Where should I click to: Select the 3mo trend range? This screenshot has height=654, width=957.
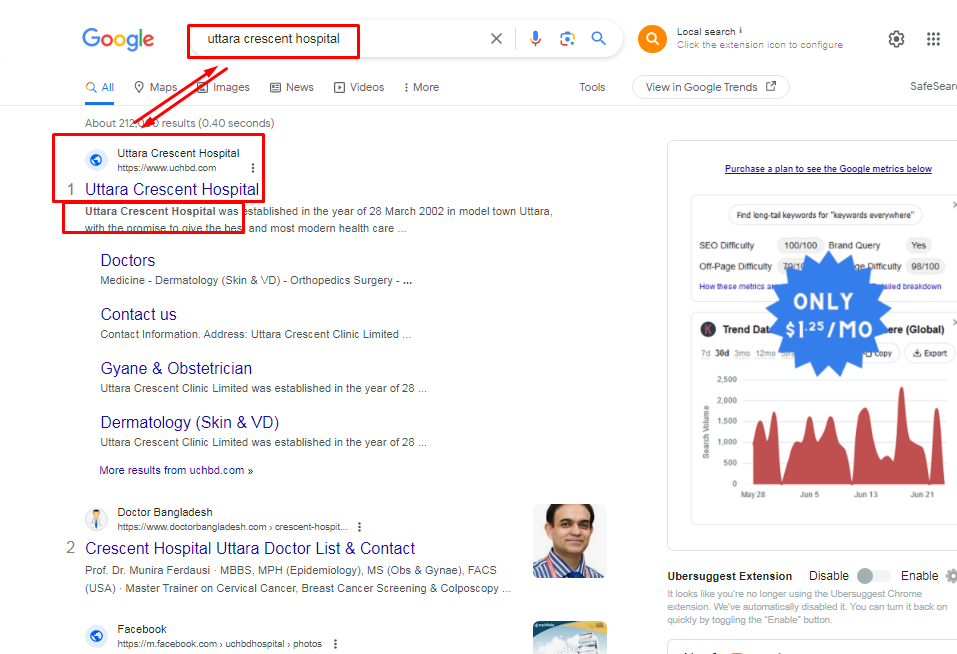pos(742,353)
